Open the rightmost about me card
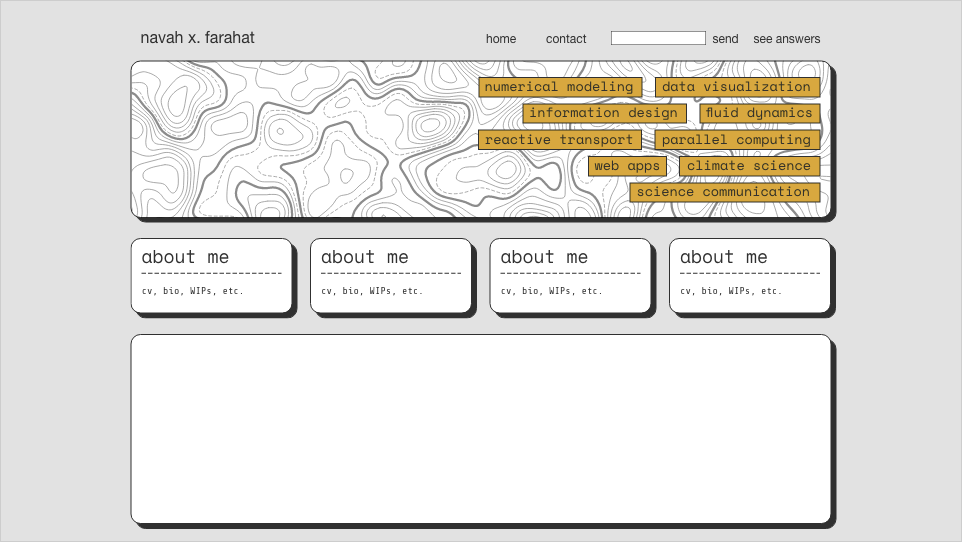The height and width of the screenshot is (542, 962). coord(749,275)
